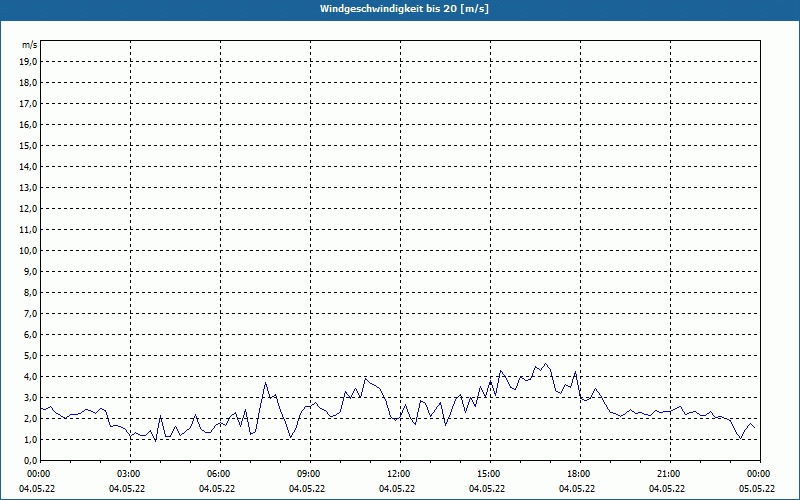Select the y-axis label '10,0'
800x500 pixels.
28,251
